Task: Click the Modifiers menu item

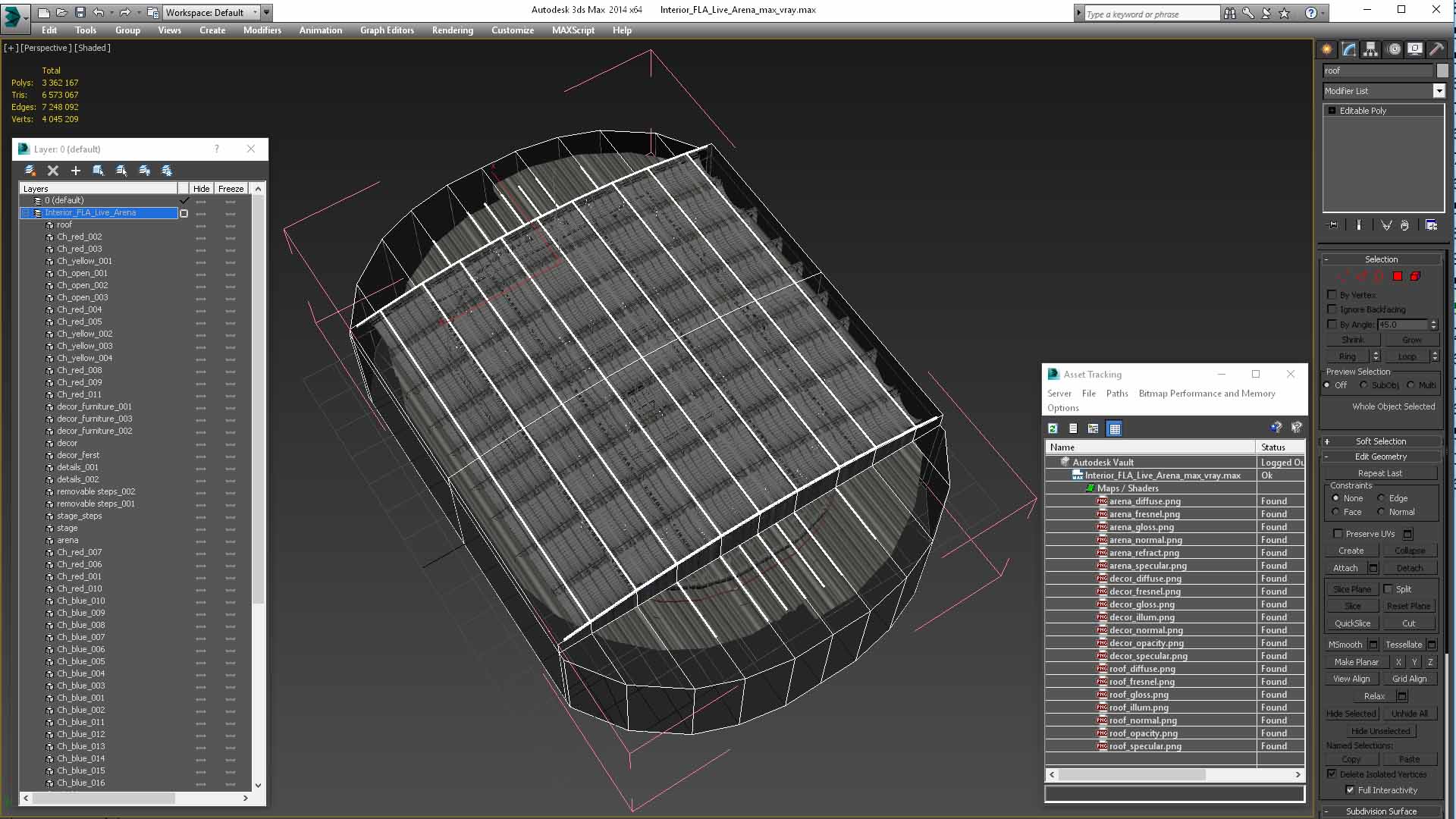Action: point(262,30)
